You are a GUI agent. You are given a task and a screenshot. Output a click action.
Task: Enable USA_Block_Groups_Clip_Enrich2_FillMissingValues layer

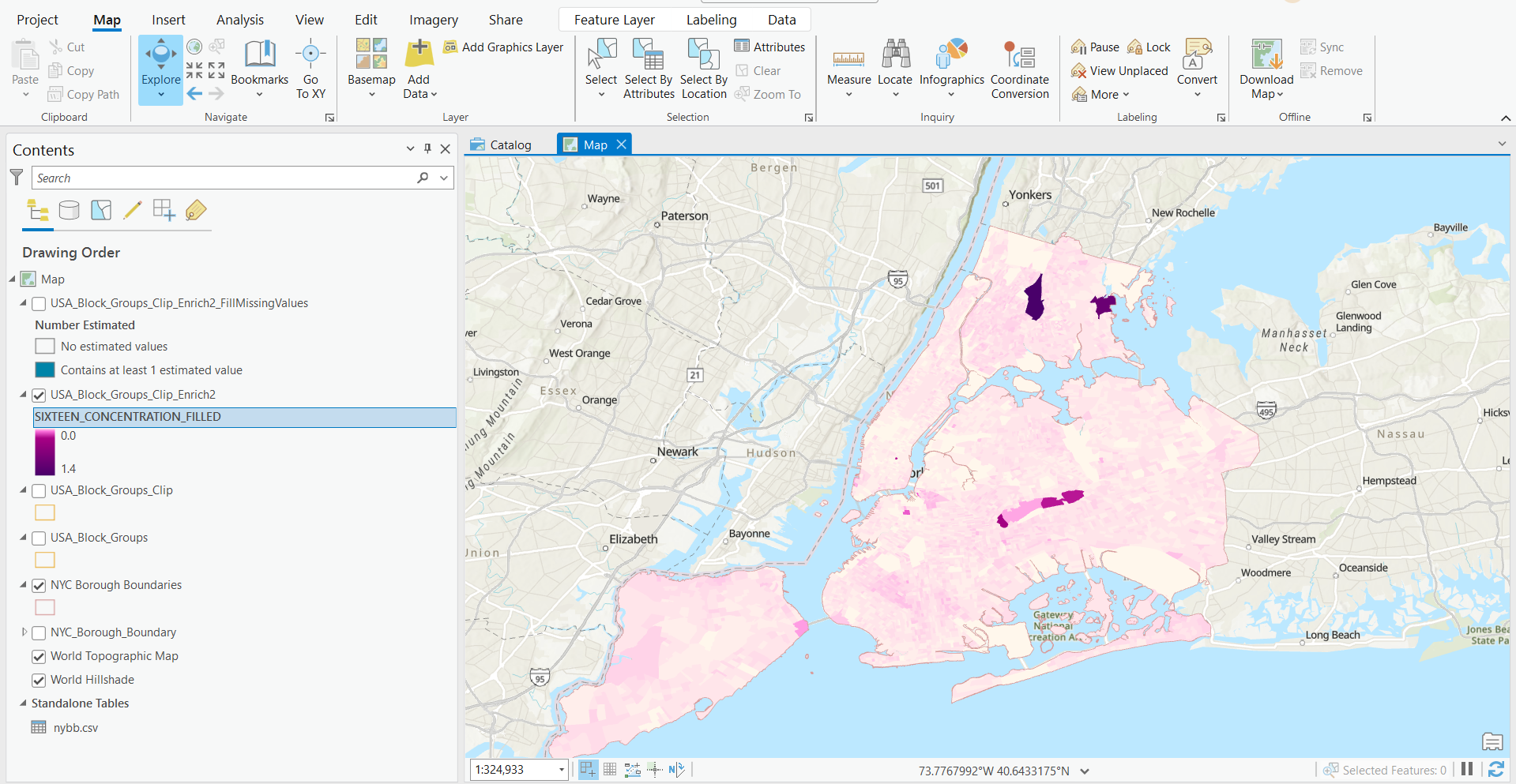39,303
